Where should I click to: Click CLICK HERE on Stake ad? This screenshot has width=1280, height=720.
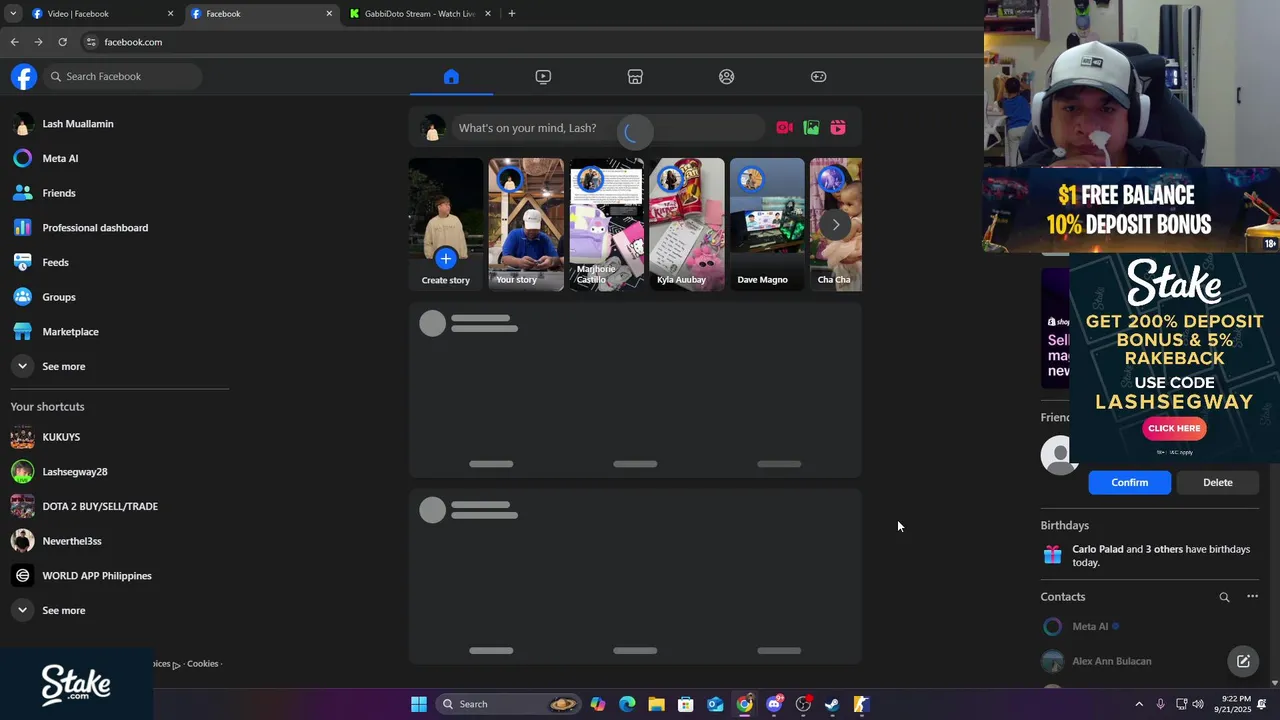pos(1174,428)
